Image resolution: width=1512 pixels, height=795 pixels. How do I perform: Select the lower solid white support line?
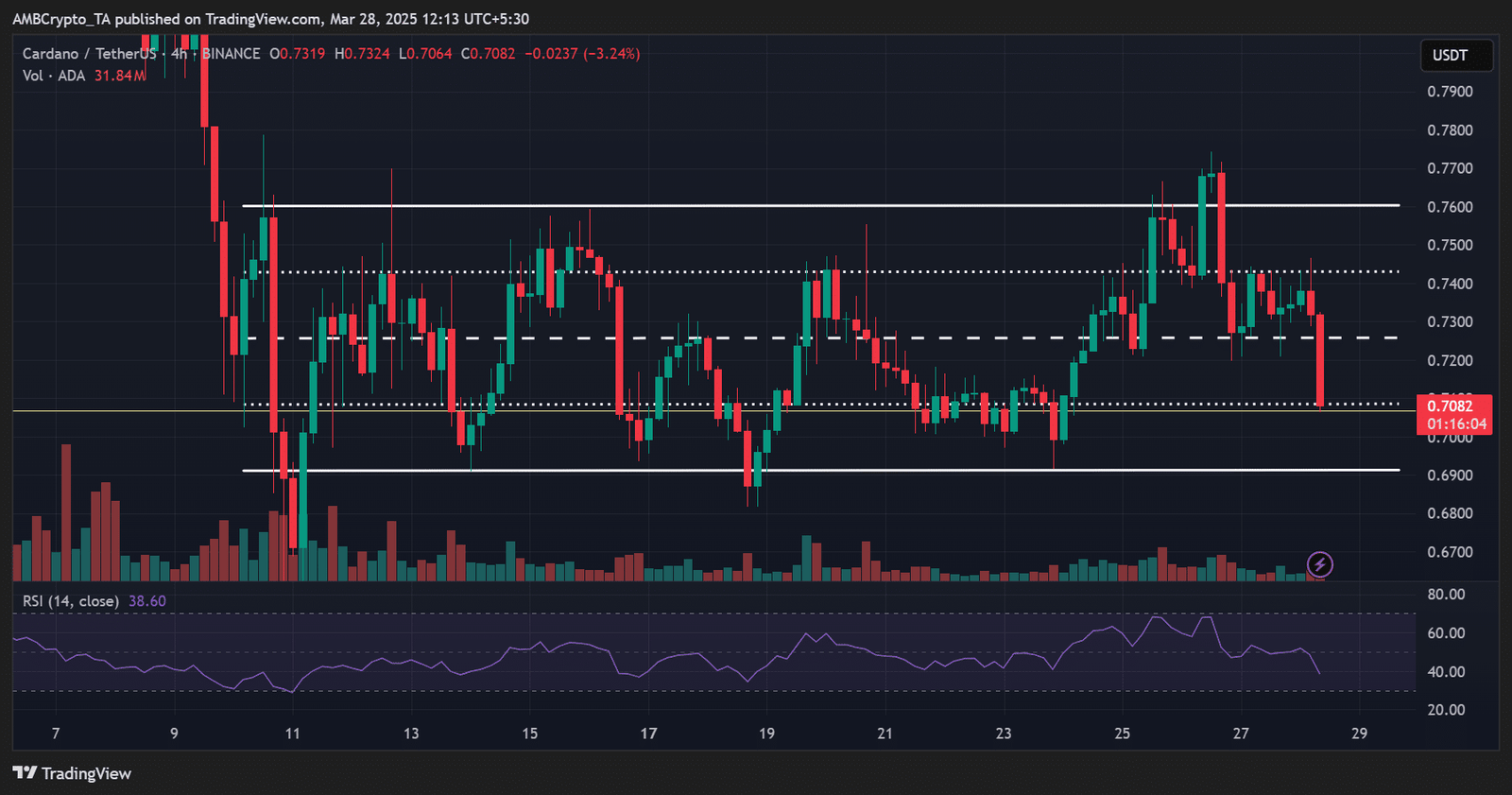[756, 470]
